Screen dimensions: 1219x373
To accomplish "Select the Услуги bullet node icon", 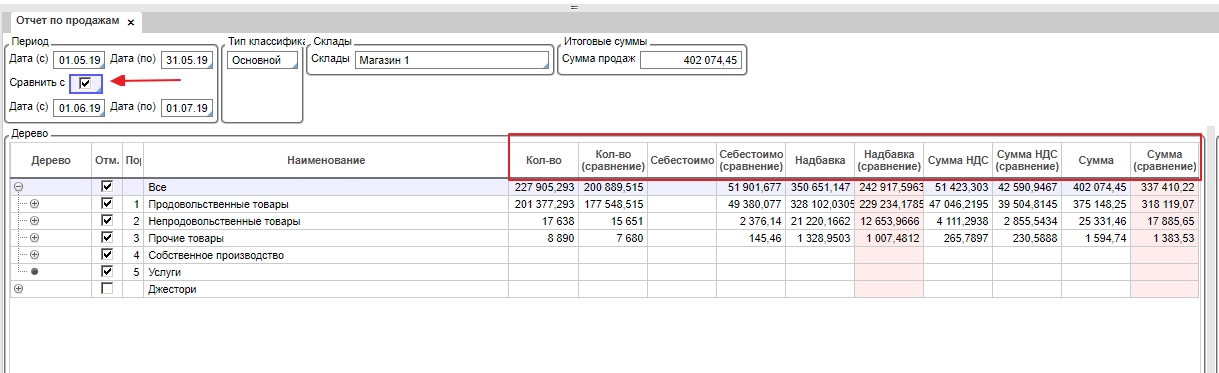I will coord(35,272).
